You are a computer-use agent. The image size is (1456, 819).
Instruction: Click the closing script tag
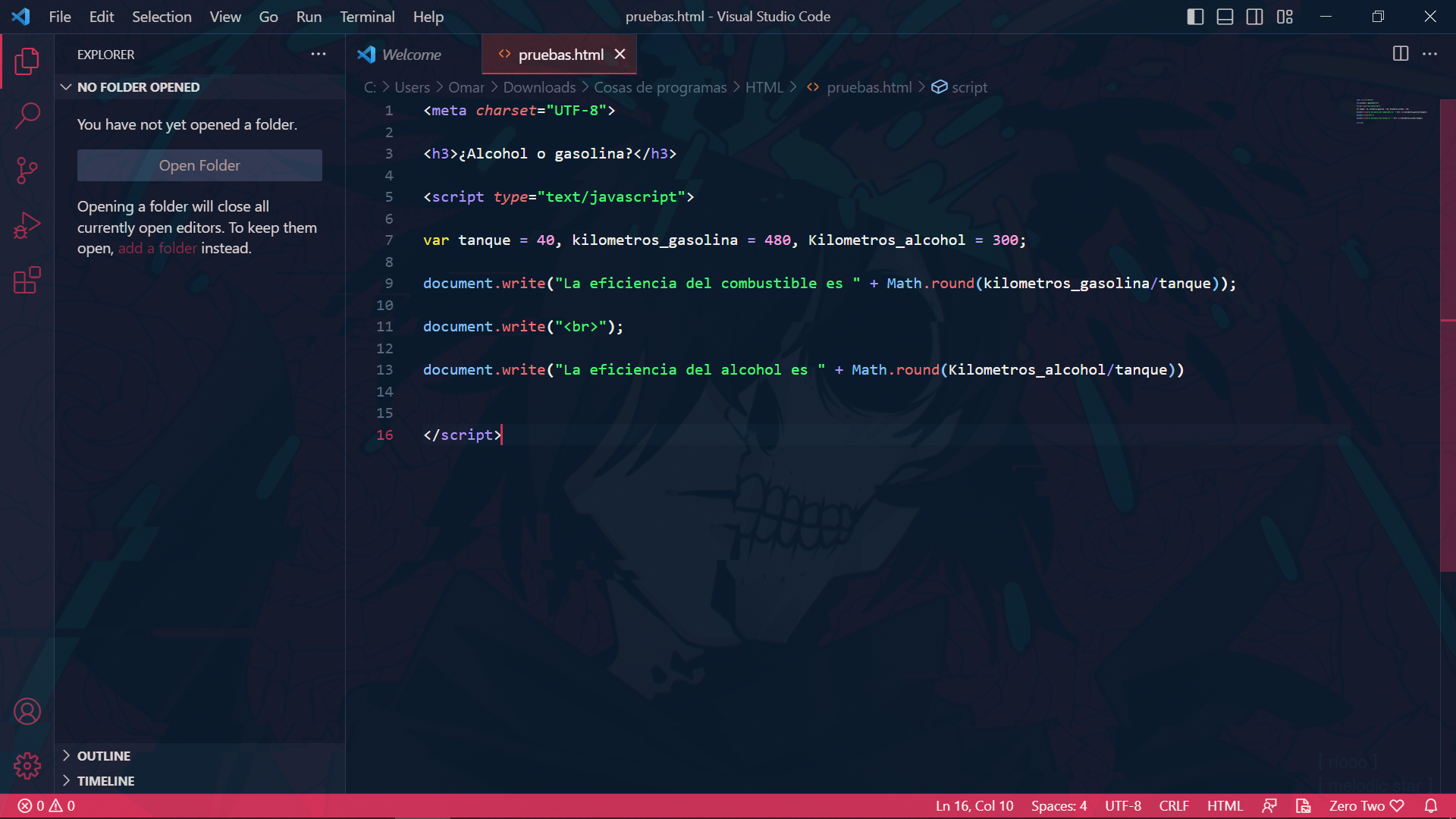tap(463, 435)
